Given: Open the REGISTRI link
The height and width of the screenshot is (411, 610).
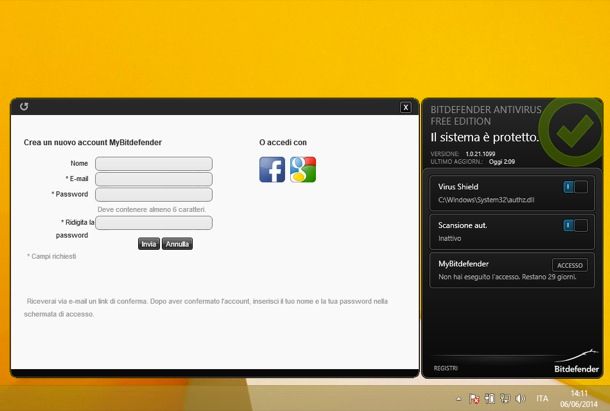Looking at the screenshot, I should point(446,368).
